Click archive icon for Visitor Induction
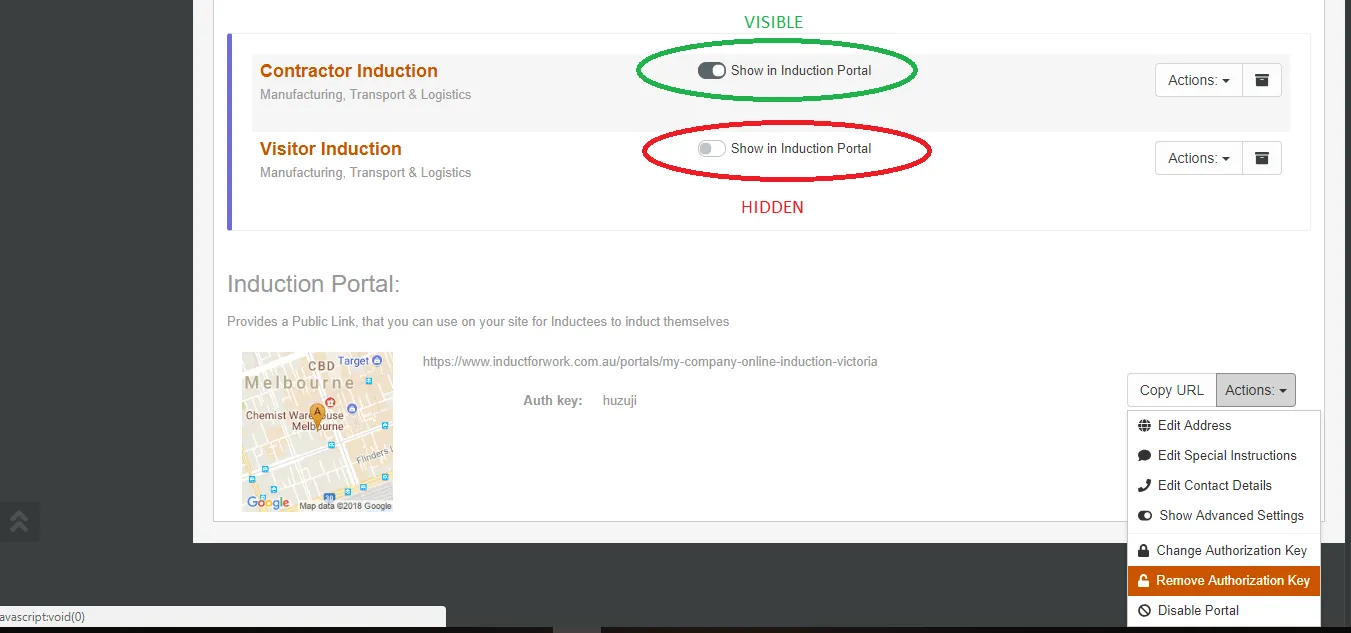 (1261, 158)
